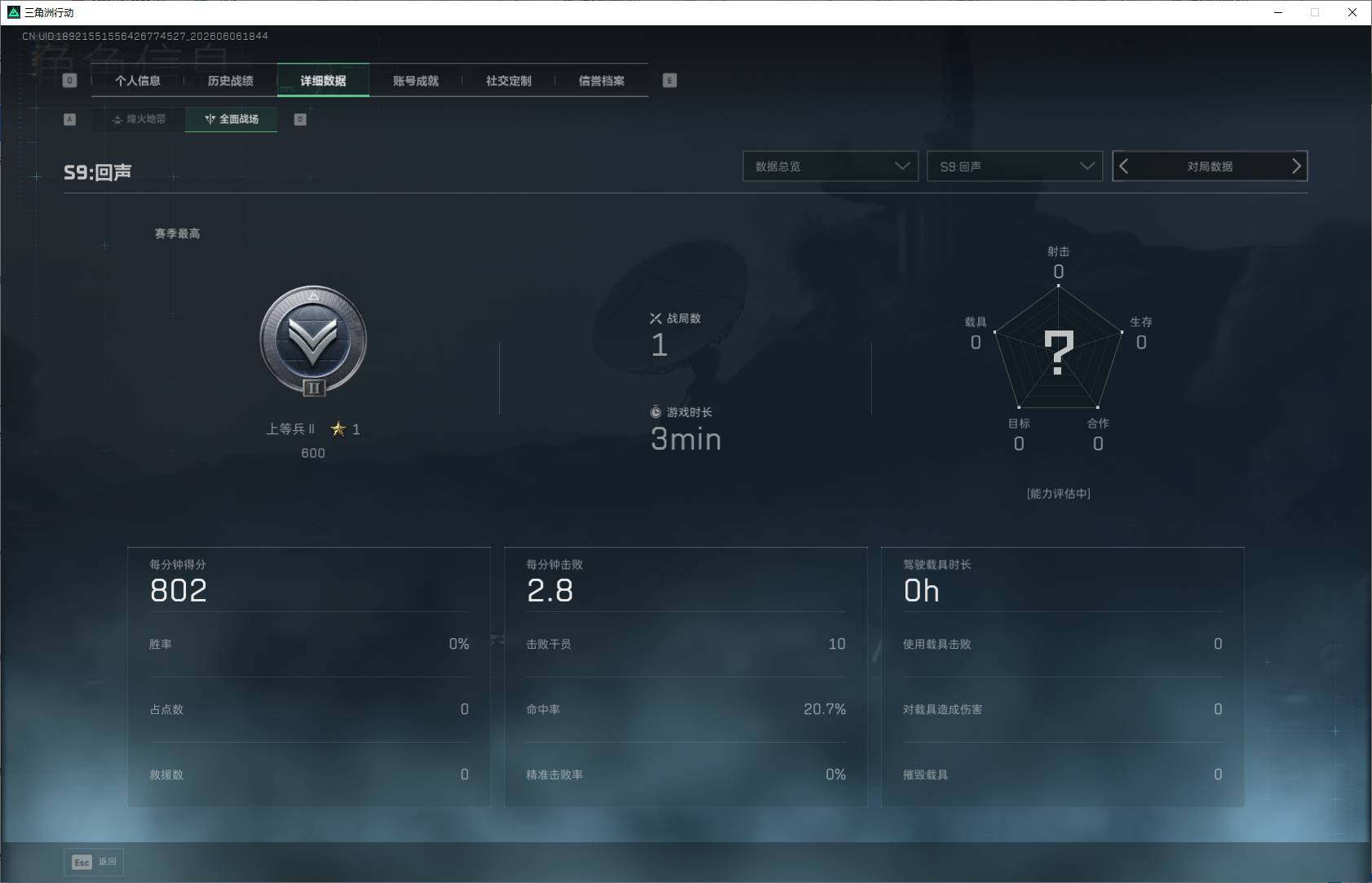This screenshot has width=1372, height=883.
Task: Switch to the 历史战绩 tab
Action: tap(231, 81)
